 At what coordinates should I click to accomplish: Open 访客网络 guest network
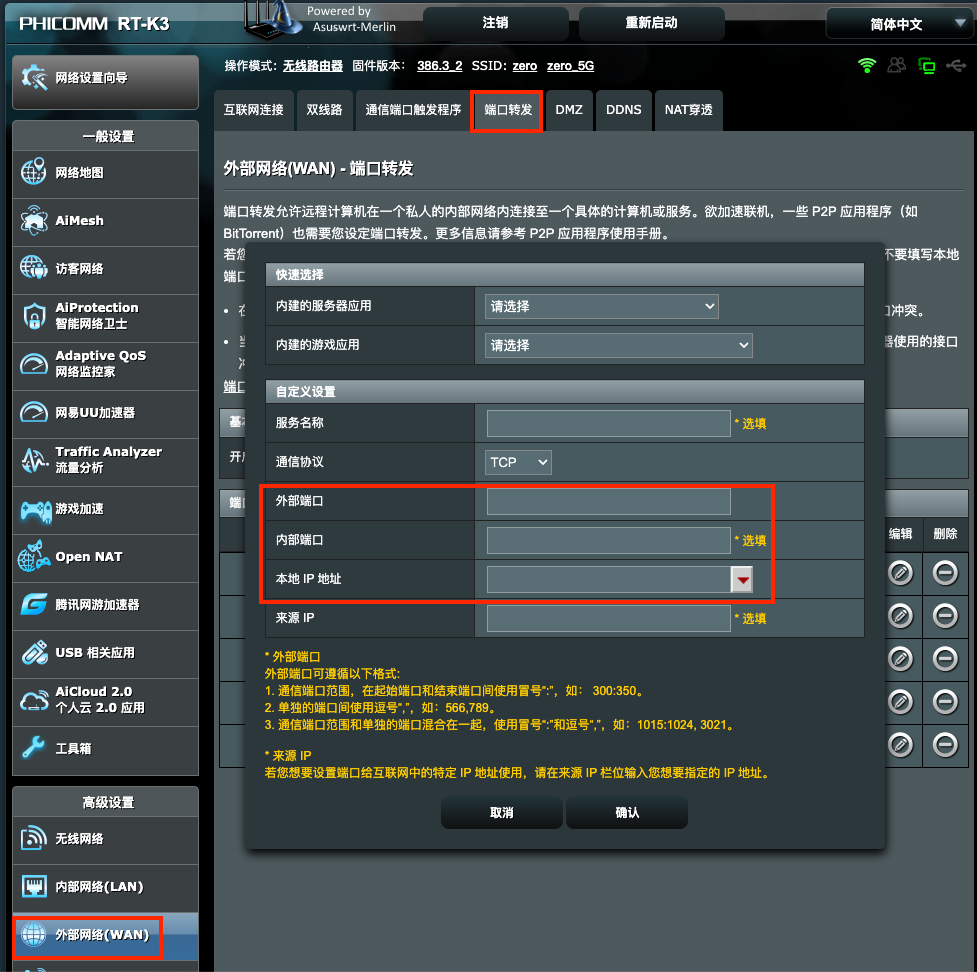[x=105, y=270]
